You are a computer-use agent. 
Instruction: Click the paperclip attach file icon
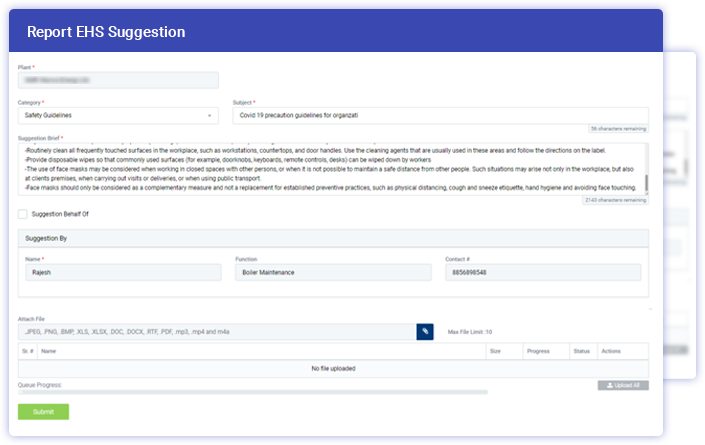[425, 331]
